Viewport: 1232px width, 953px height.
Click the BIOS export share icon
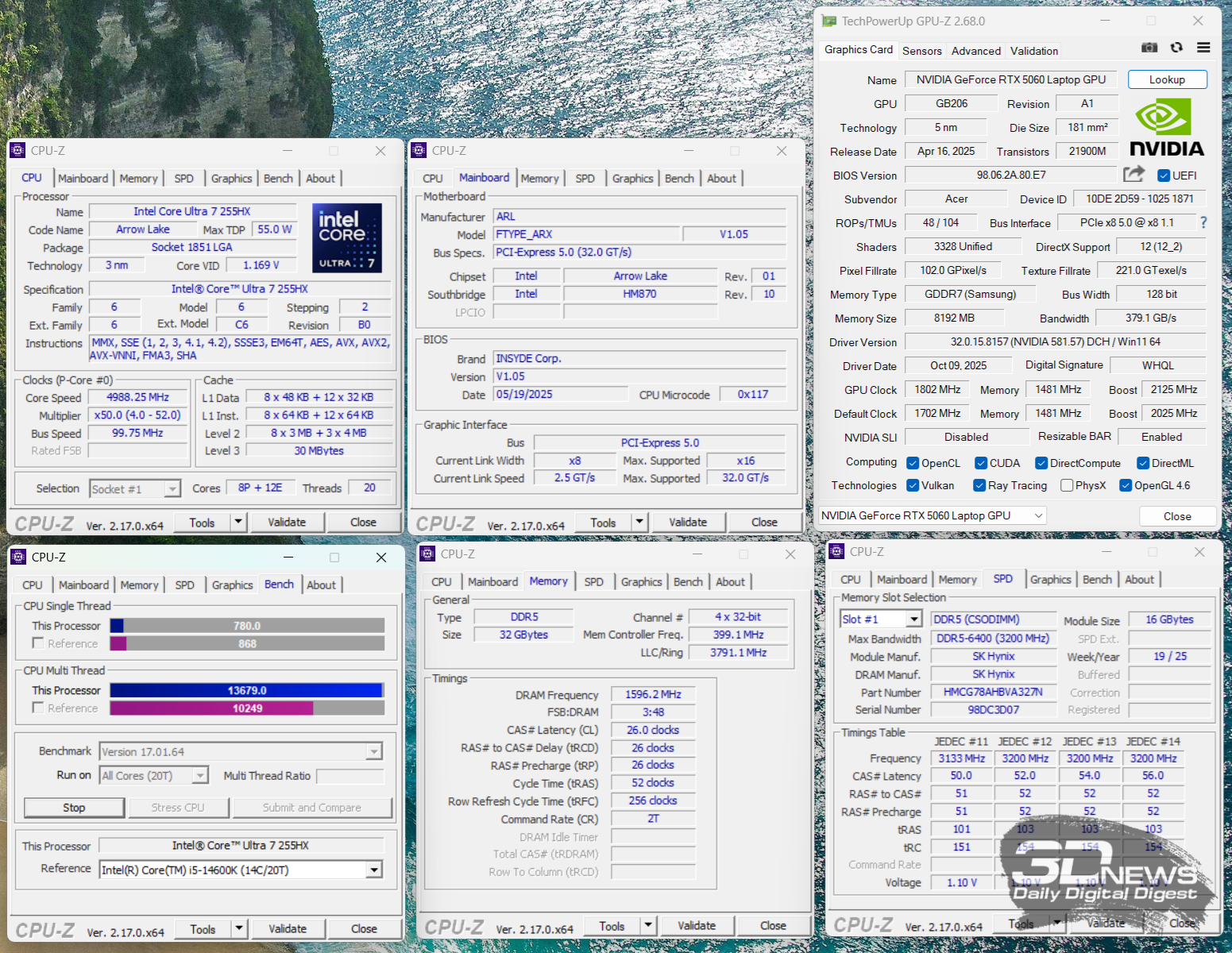[x=1134, y=175]
